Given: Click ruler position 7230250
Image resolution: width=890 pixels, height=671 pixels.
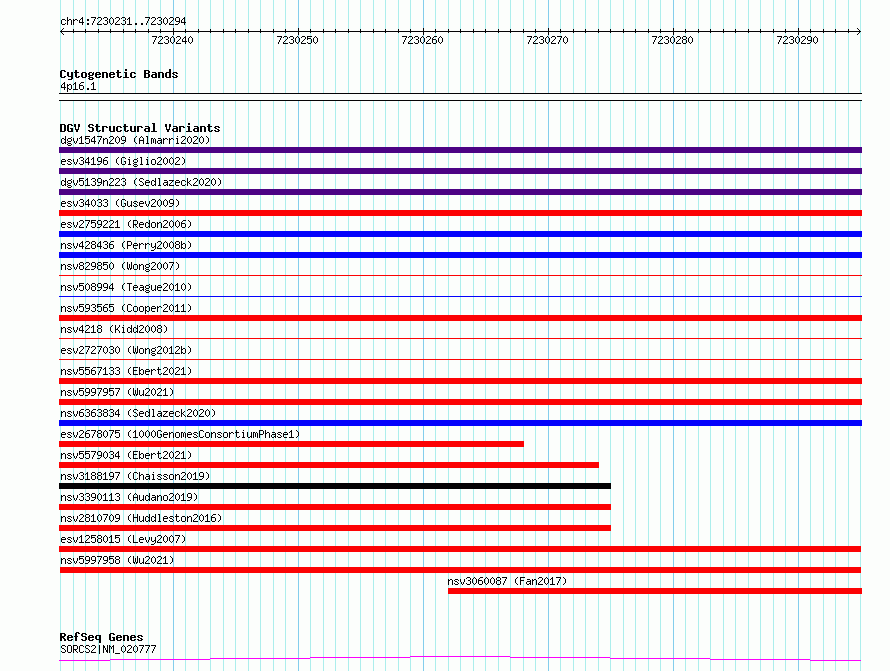Looking at the screenshot, I should (x=297, y=40).
